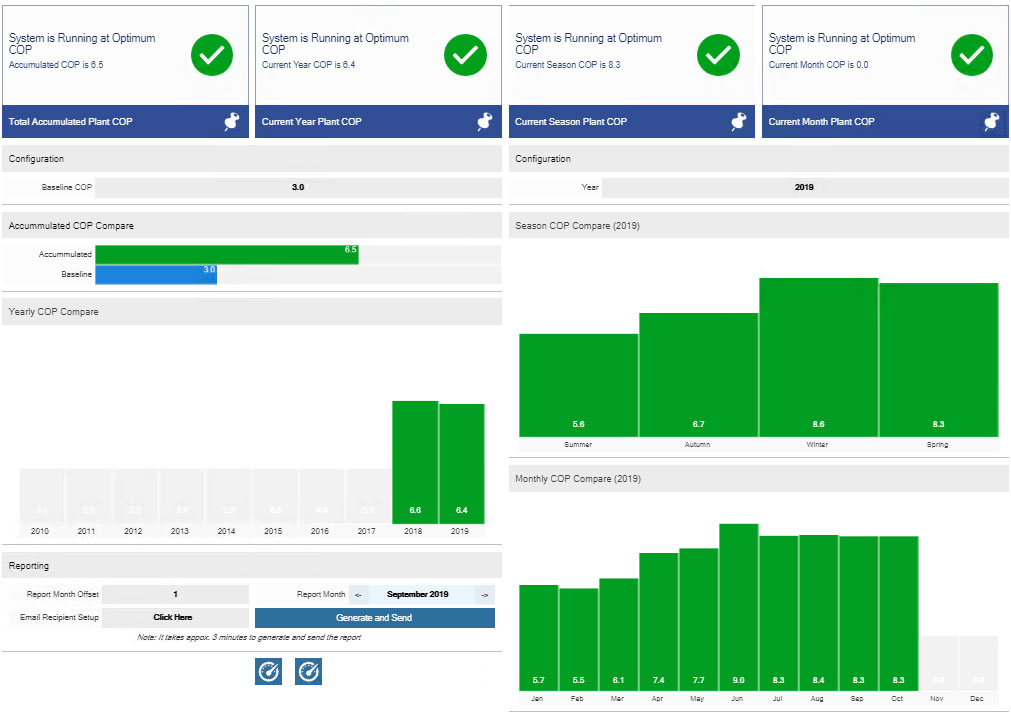Click the Generate and Send button
The width and height of the screenshot is (1011, 717).
pos(374,618)
